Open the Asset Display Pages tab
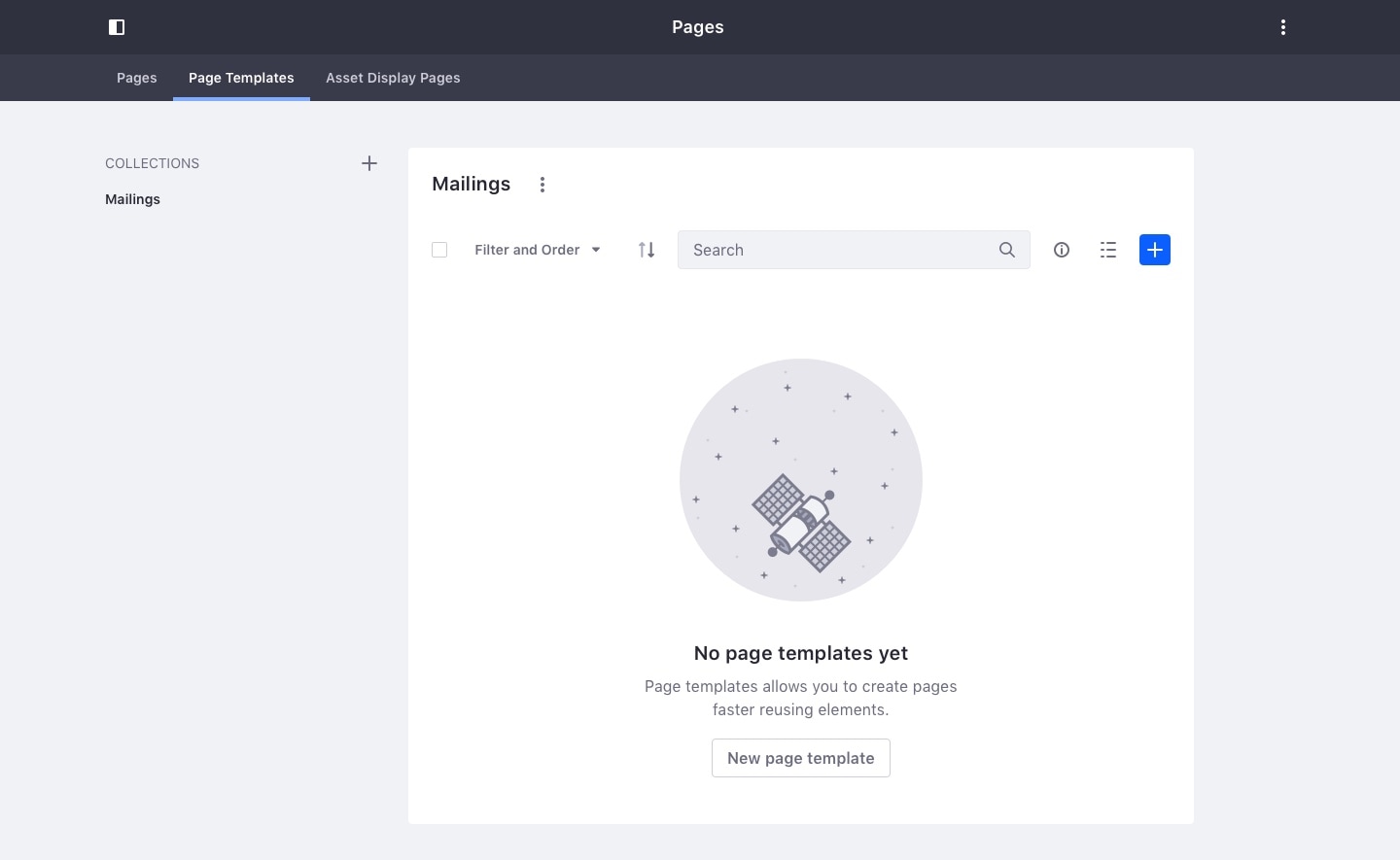 393,78
